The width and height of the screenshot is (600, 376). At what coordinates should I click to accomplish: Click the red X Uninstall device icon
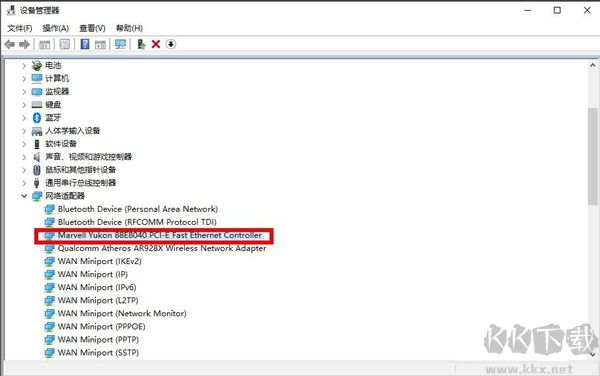(156, 44)
